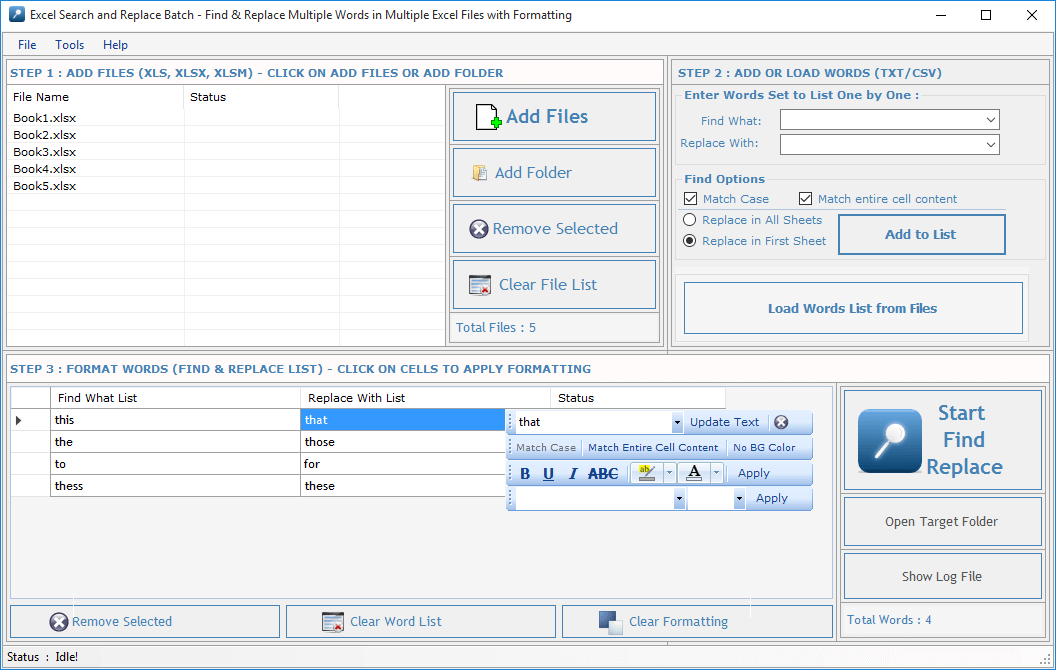
Task: Close the floating formatting toolbar with X icon
Action: click(781, 422)
